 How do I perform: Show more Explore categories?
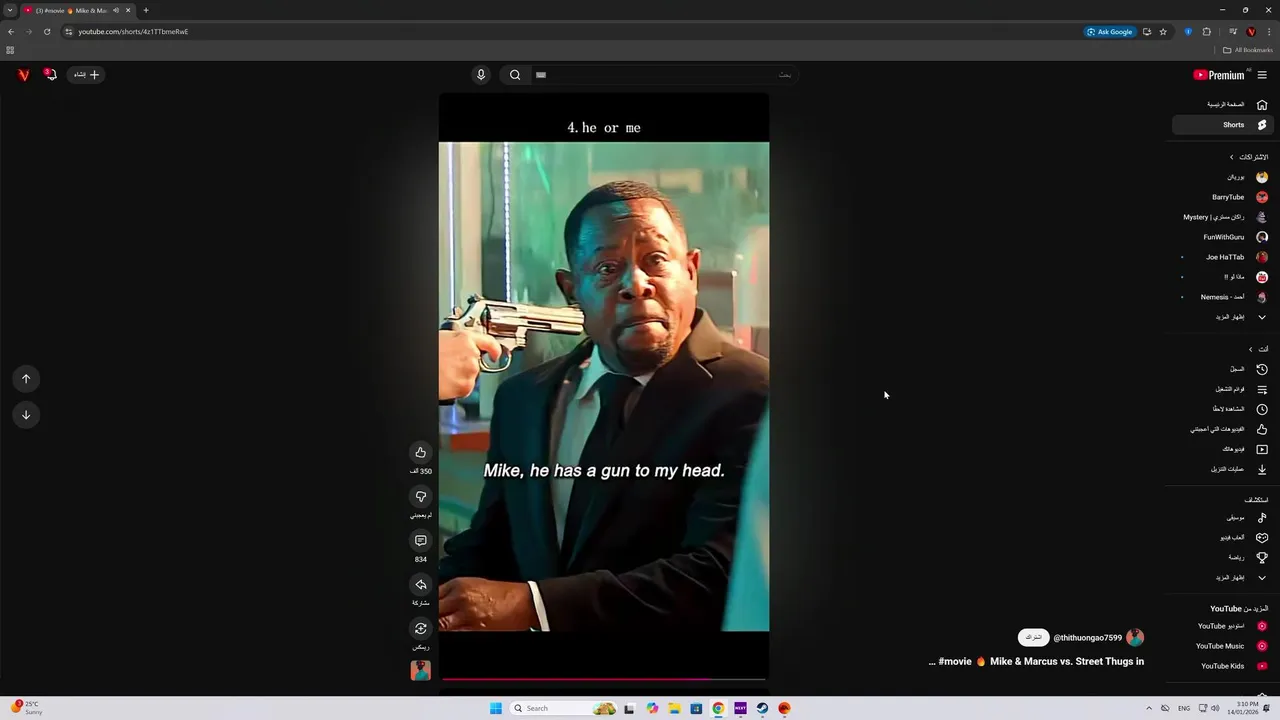click(1222, 577)
